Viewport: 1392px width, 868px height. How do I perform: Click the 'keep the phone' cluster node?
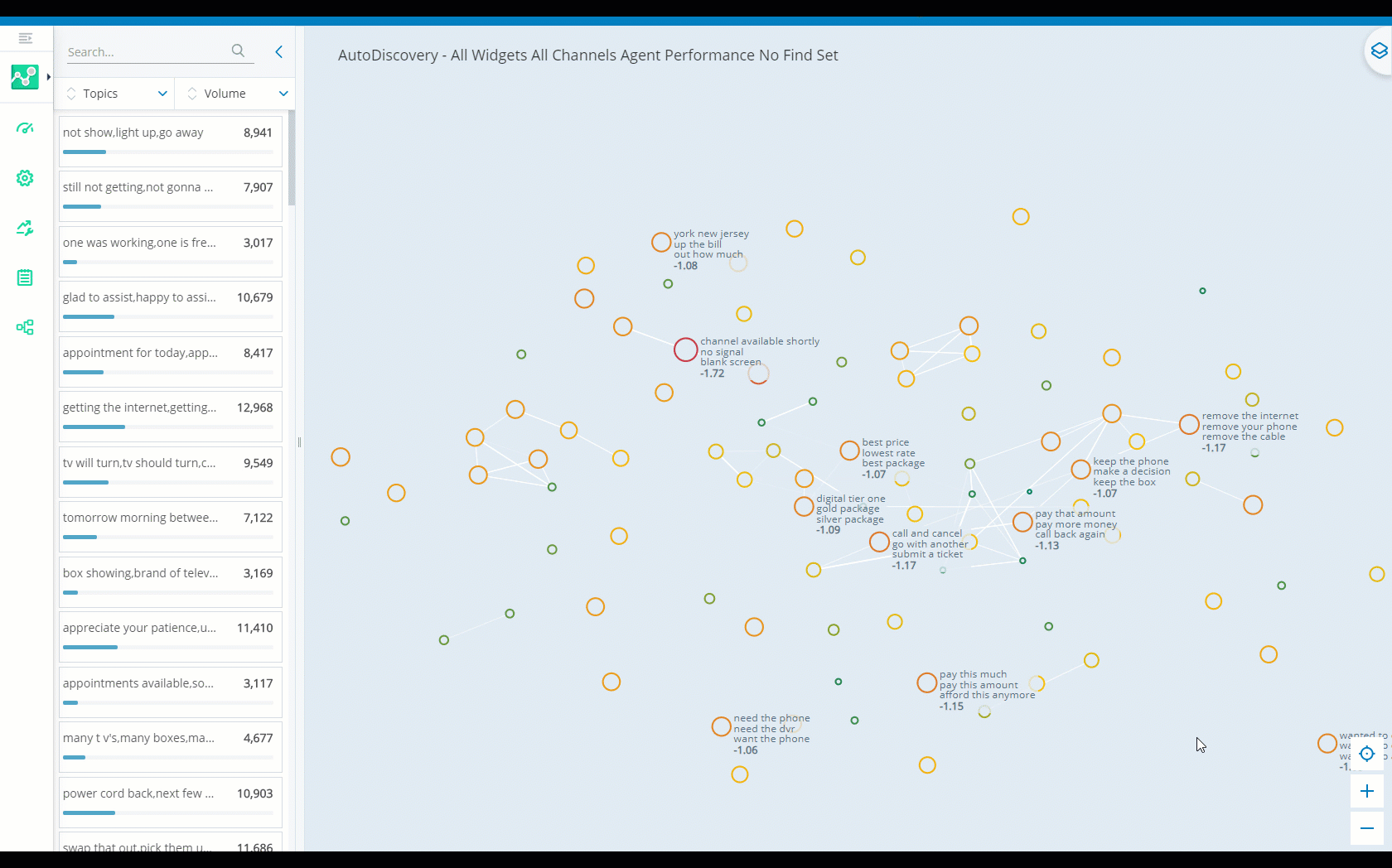coord(1080,470)
